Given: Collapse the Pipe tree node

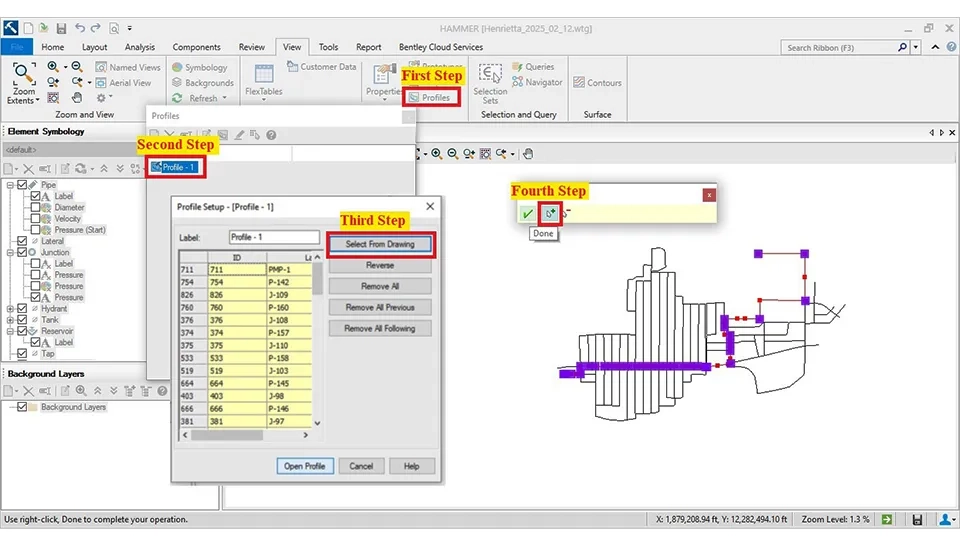Looking at the screenshot, I should 10,185.
